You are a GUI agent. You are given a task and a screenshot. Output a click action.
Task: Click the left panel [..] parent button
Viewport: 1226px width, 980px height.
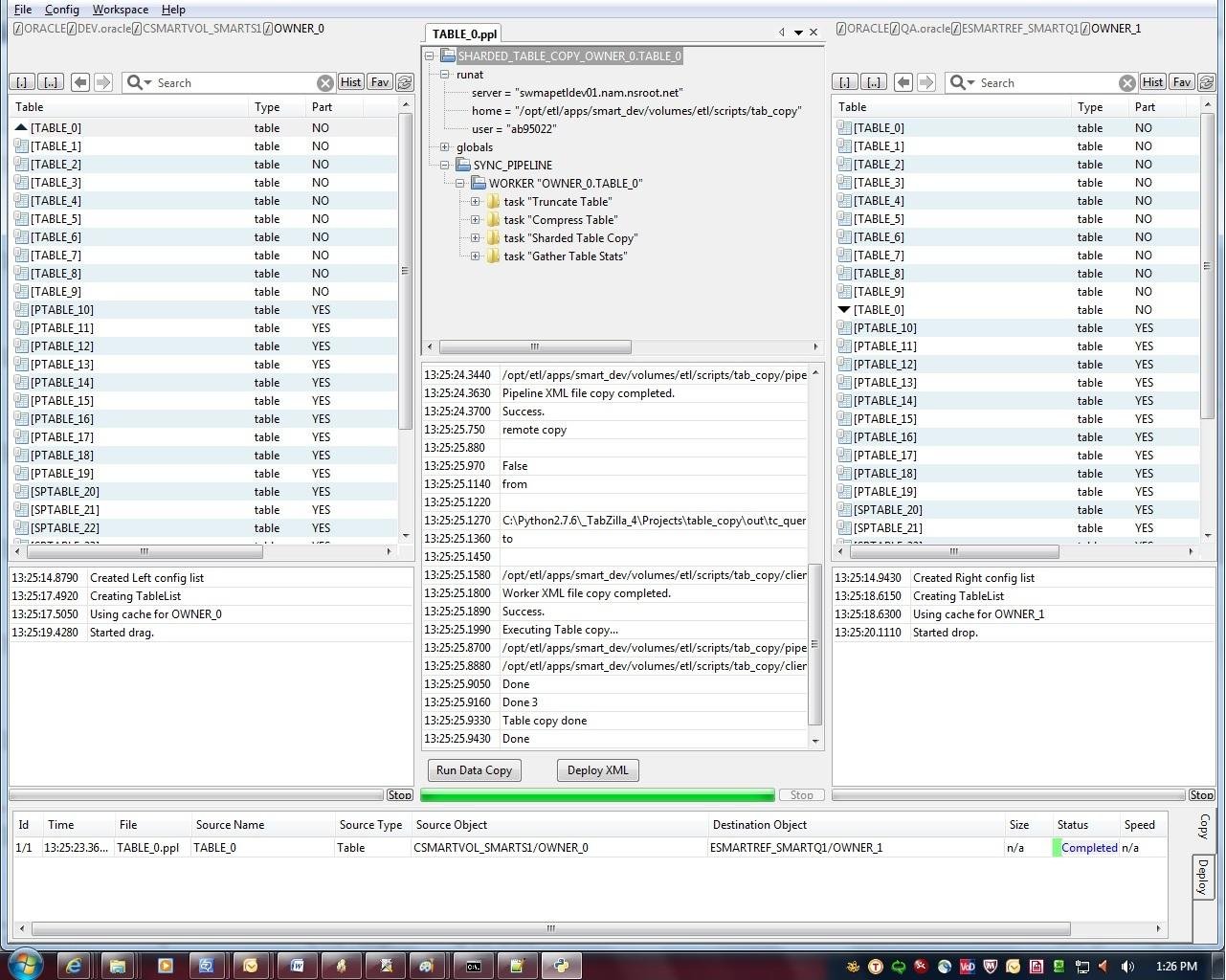click(x=51, y=82)
